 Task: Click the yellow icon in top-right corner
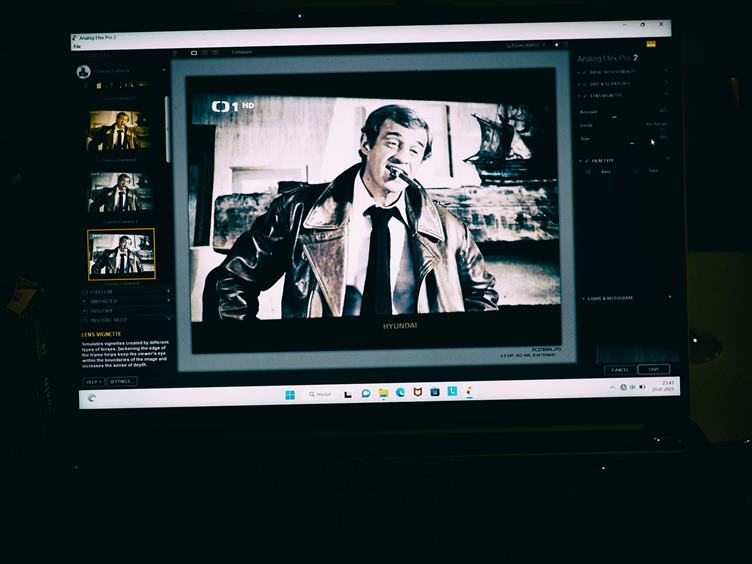pyautogui.click(x=651, y=44)
